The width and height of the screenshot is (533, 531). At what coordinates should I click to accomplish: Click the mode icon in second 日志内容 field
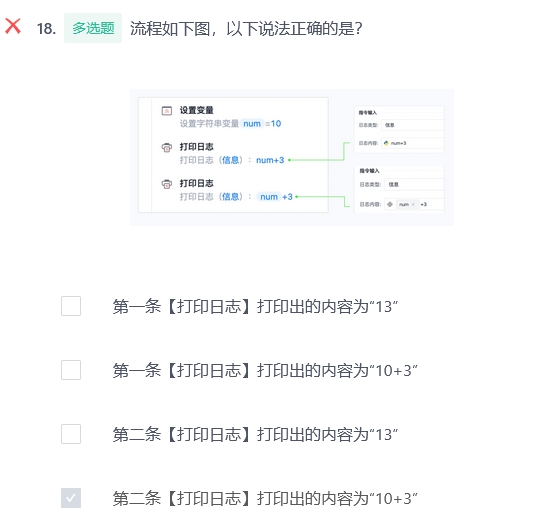tap(390, 204)
